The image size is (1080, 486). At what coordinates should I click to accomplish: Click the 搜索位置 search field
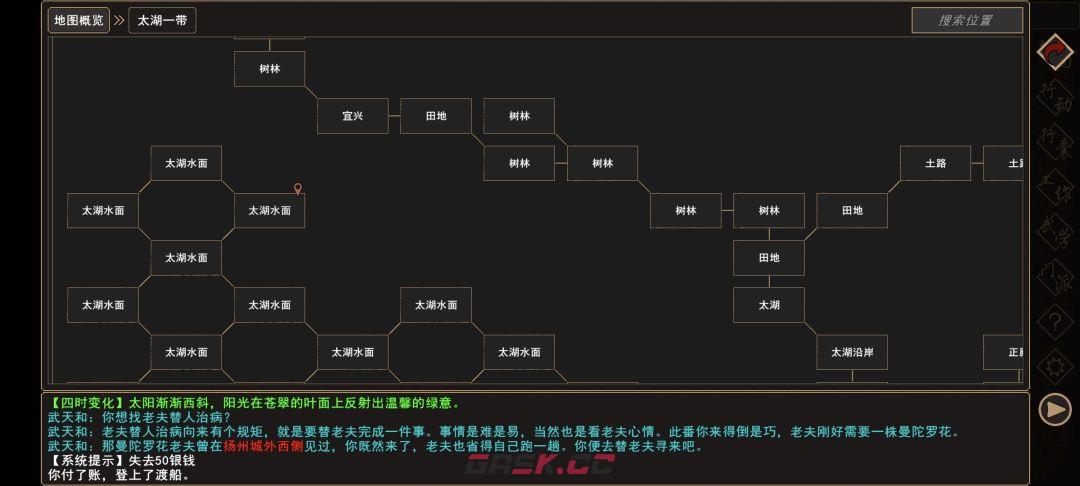(966, 20)
